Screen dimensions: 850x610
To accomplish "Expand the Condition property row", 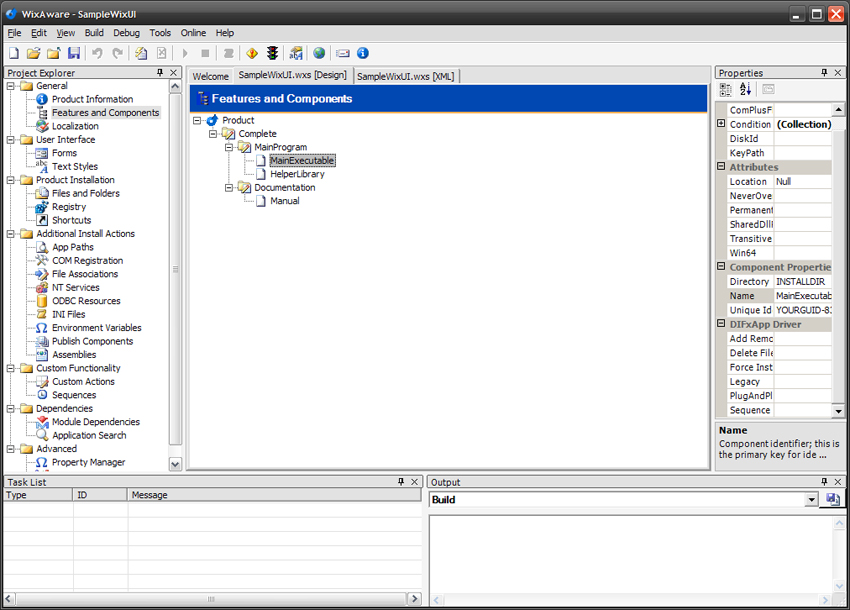I will tap(721, 124).
